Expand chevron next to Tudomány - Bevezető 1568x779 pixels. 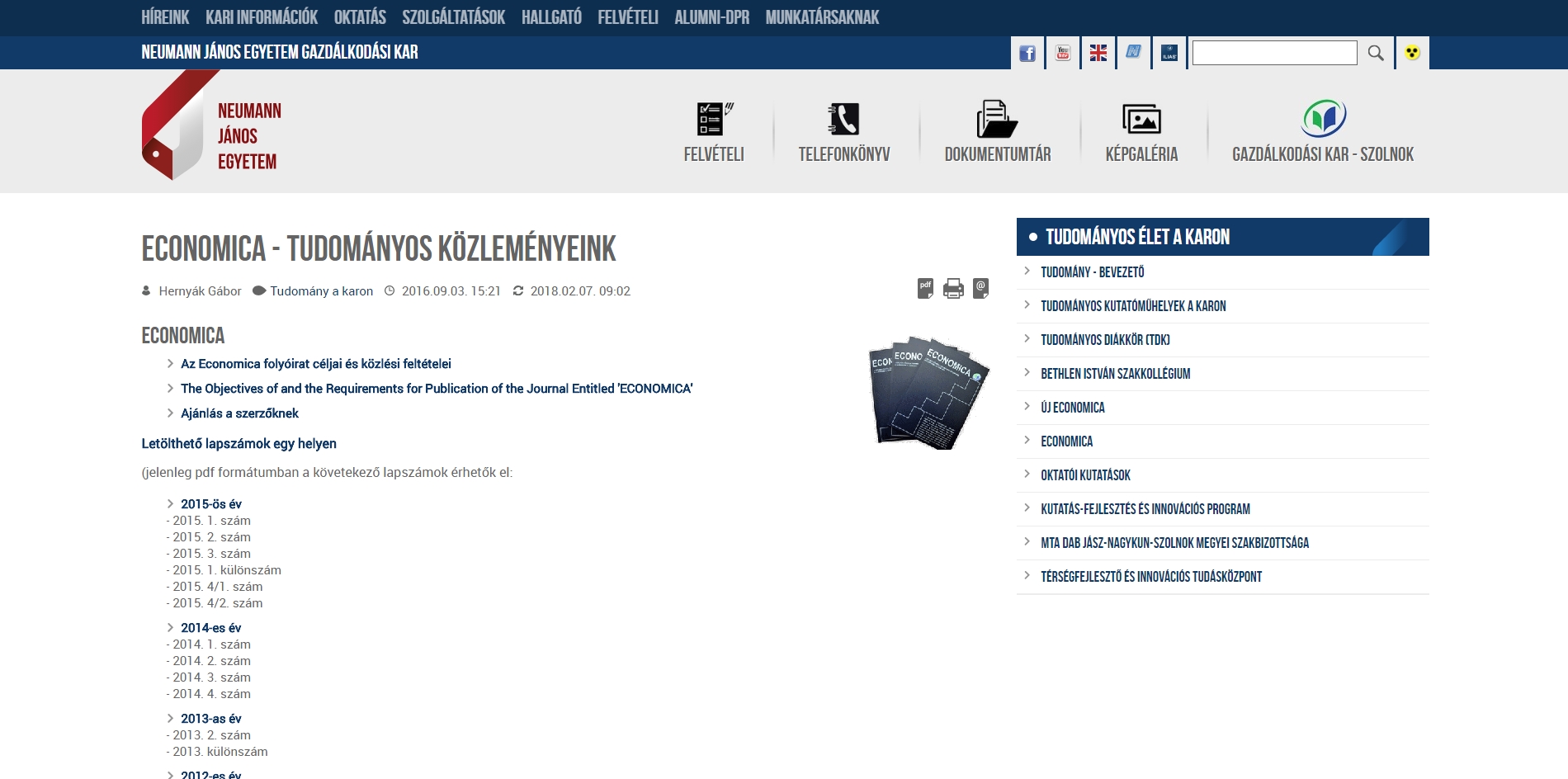pyautogui.click(x=1027, y=271)
